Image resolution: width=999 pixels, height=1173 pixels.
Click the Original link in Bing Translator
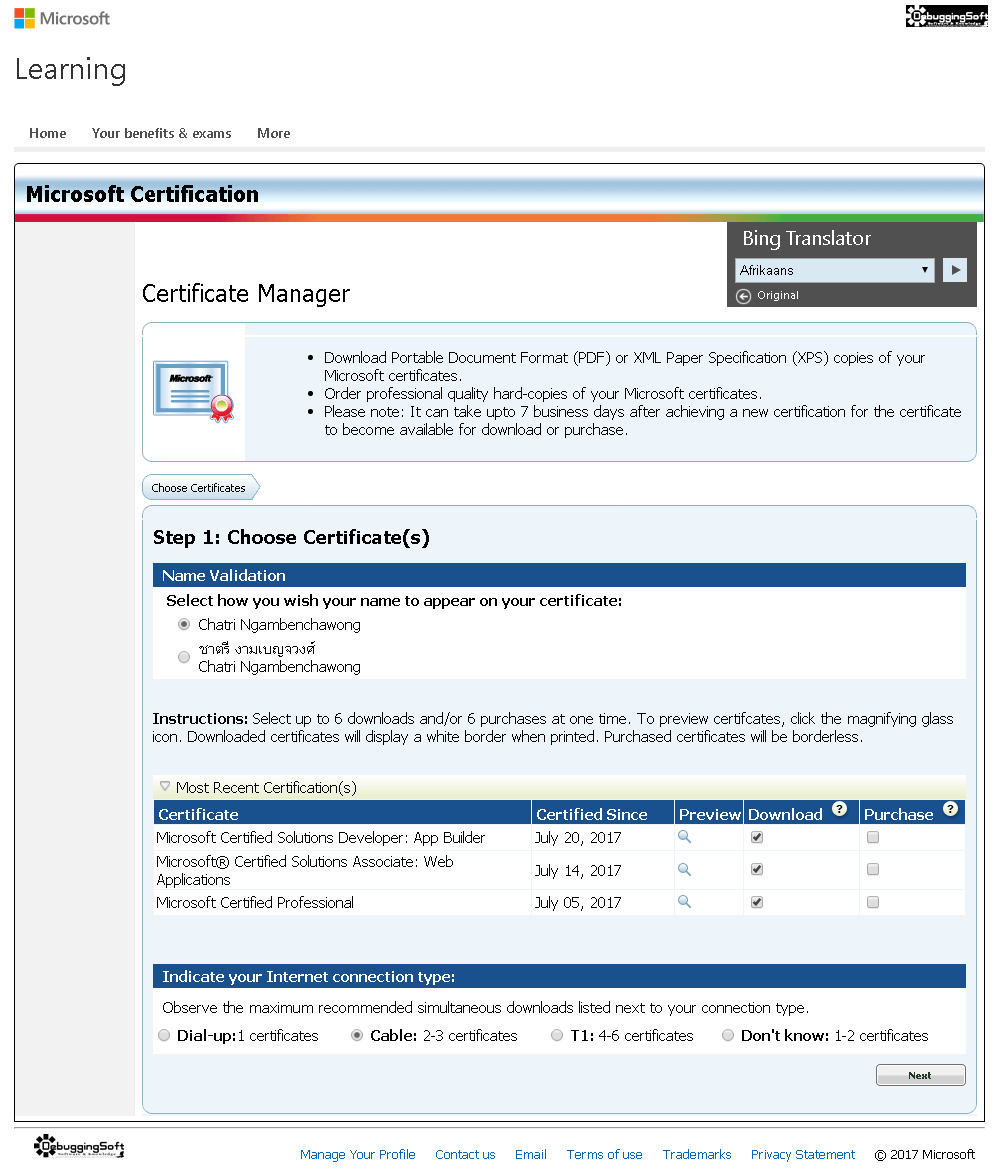[778, 295]
